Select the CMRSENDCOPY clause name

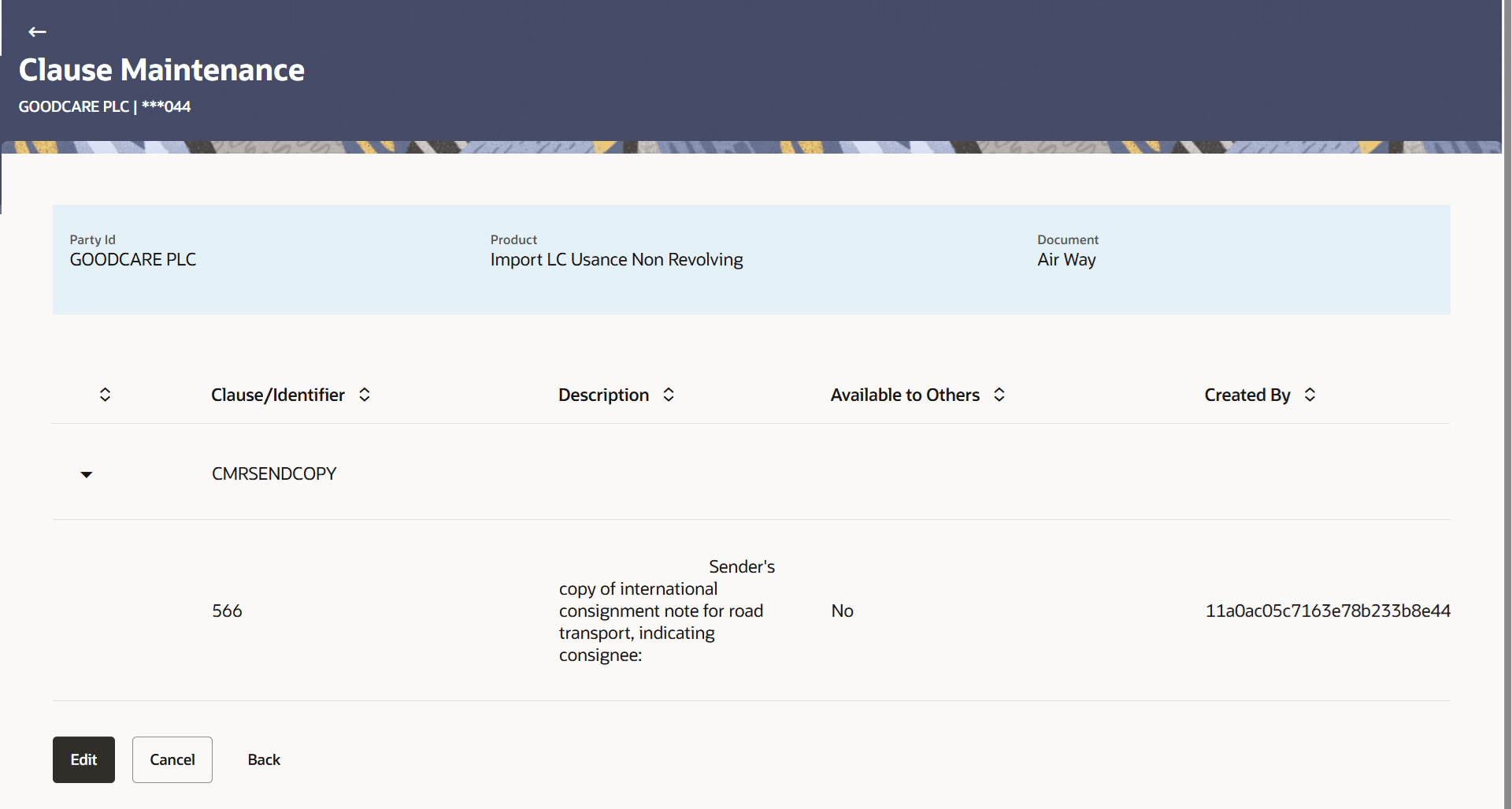pos(273,473)
